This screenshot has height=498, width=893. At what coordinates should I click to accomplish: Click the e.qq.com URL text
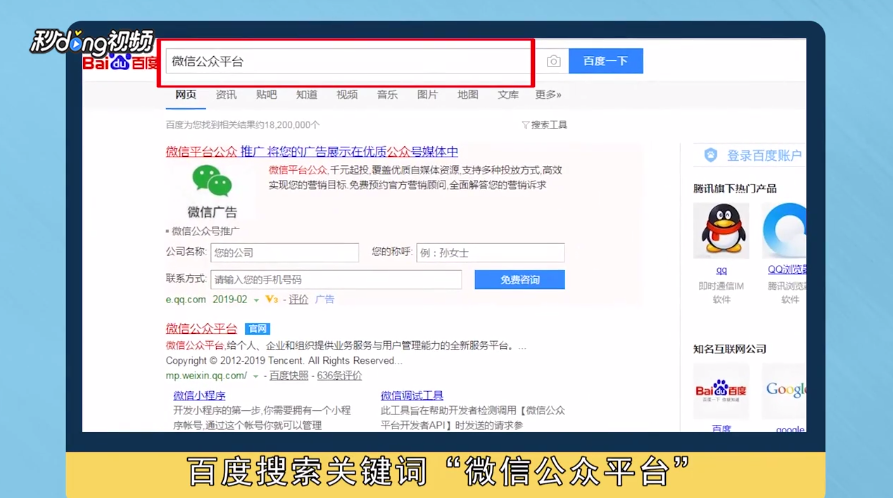(186, 300)
